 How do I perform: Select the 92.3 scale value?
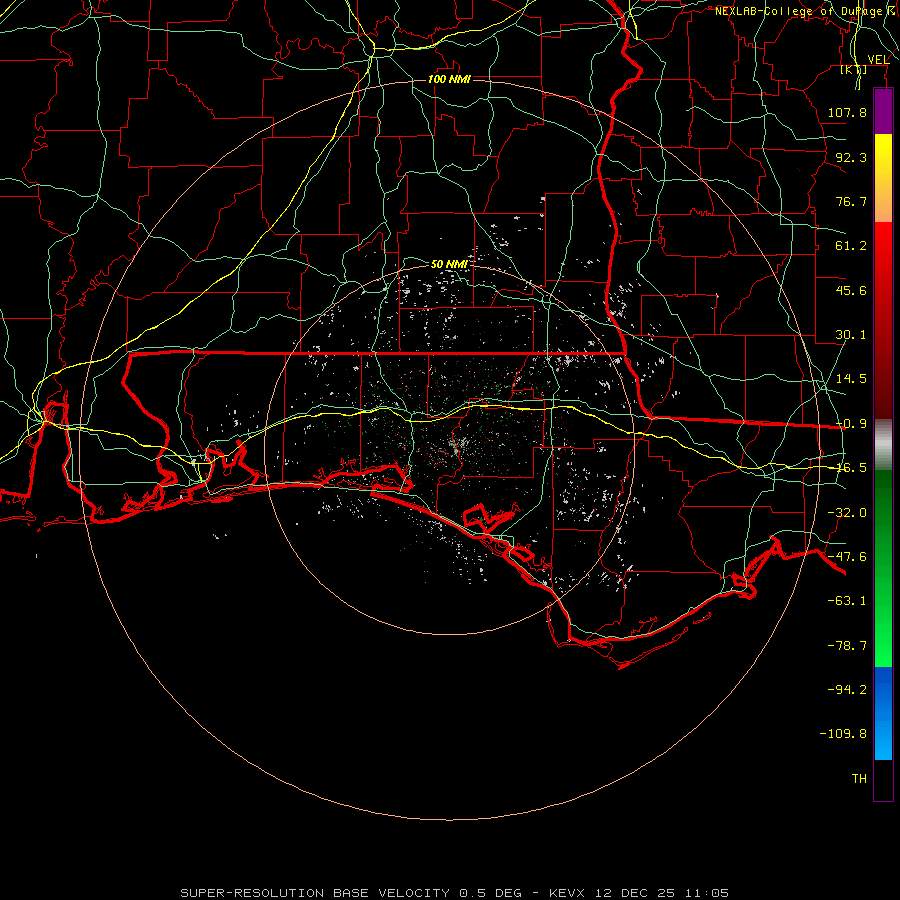point(850,157)
